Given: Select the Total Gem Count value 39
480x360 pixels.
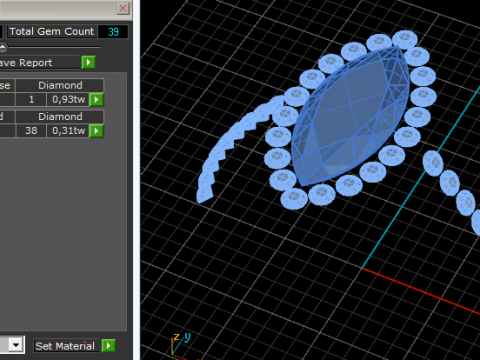Looking at the screenshot, I should point(113,32).
